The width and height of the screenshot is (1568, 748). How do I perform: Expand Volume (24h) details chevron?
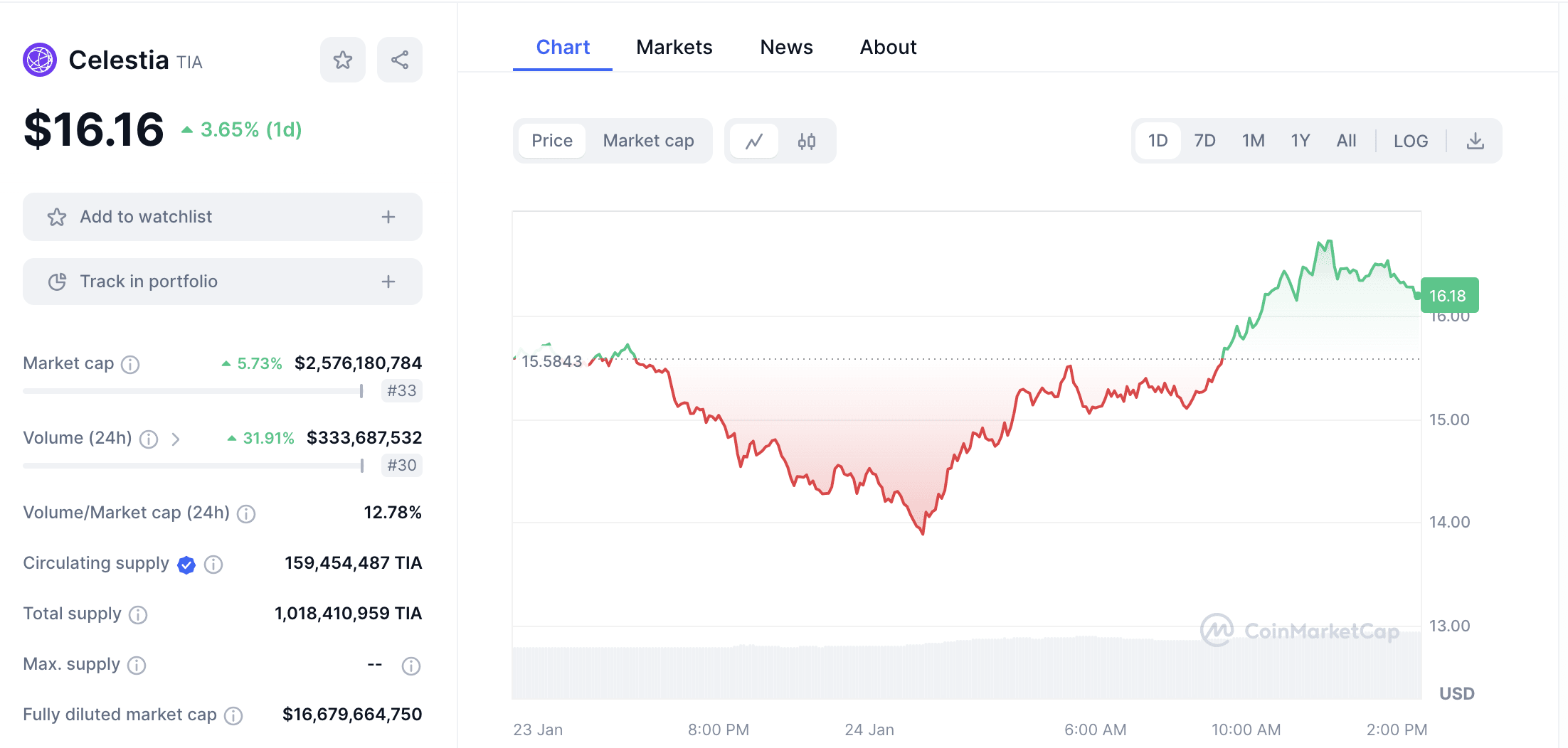[x=176, y=439]
